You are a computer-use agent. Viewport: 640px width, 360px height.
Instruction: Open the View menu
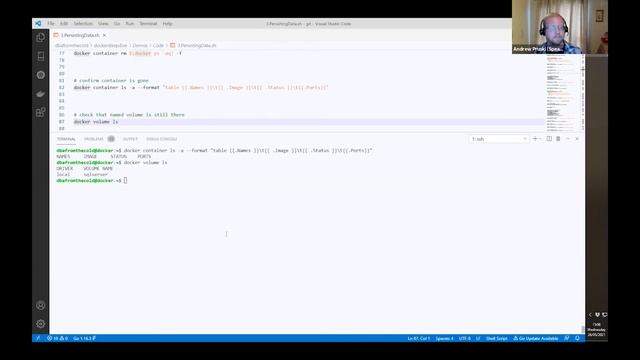tap(103, 24)
